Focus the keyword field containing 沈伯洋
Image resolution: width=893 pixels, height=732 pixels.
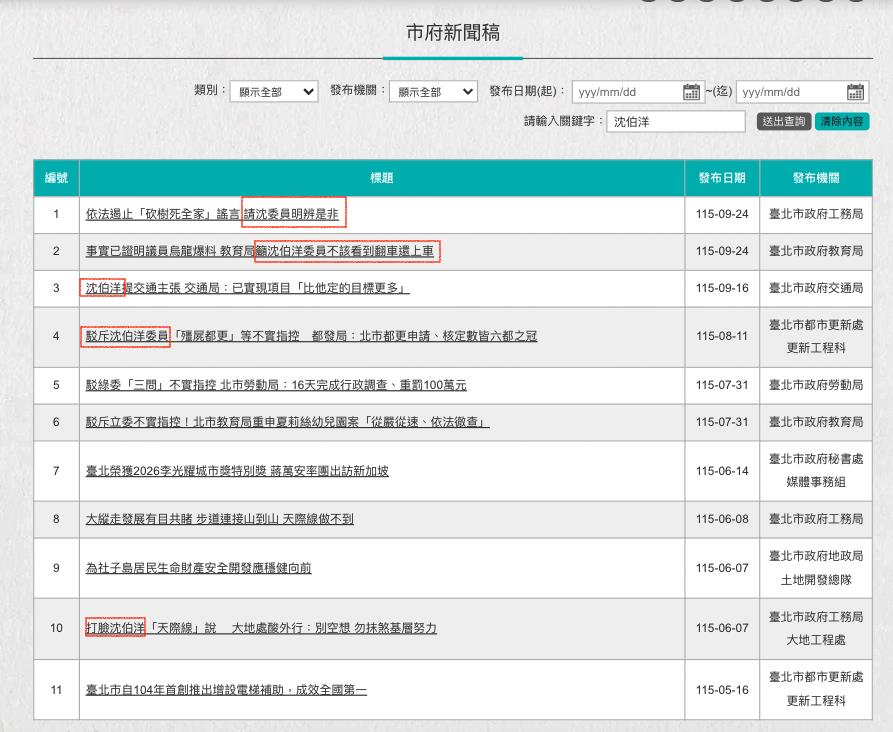click(x=676, y=121)
